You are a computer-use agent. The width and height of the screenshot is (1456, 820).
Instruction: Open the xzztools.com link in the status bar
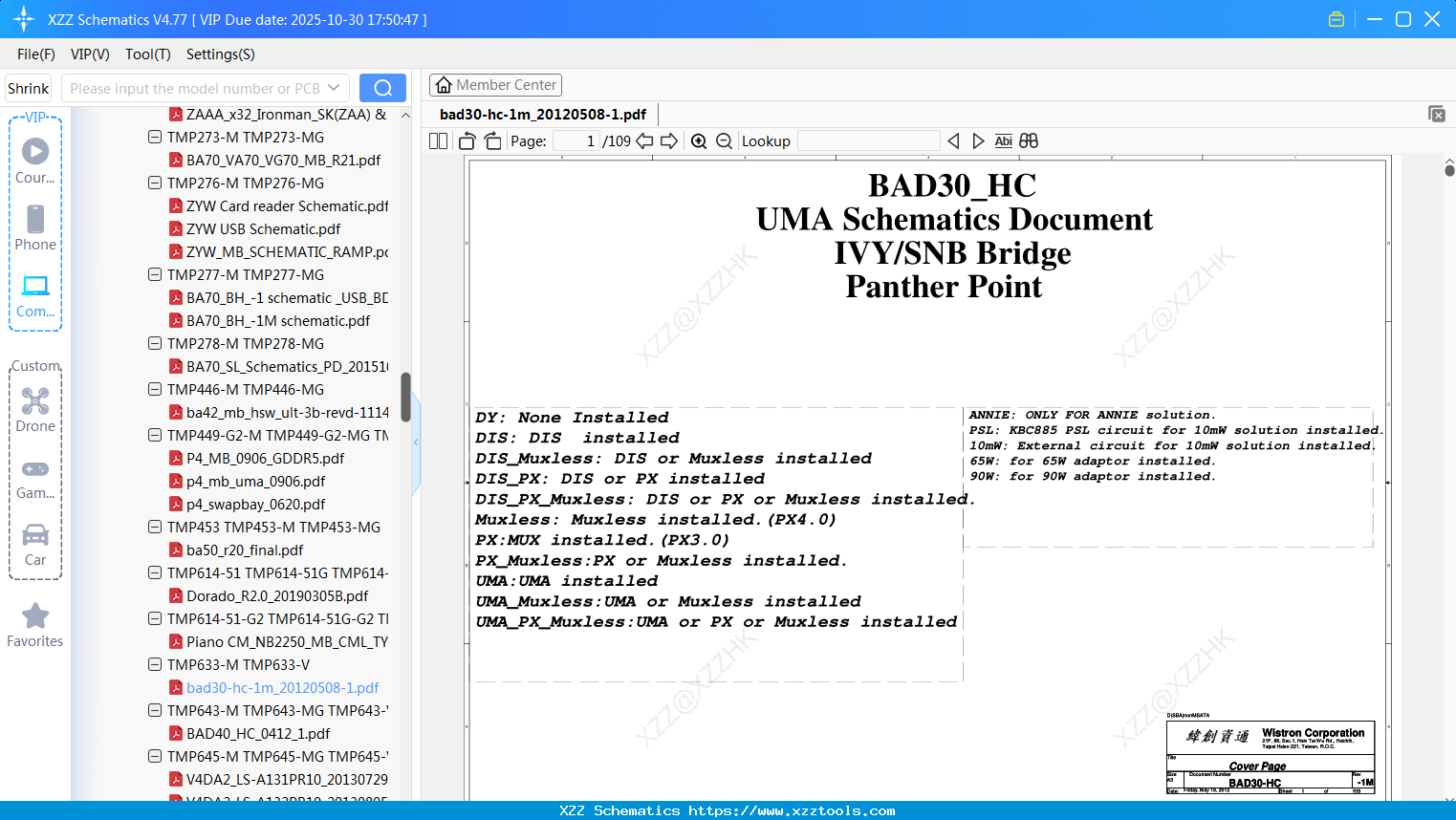click(792, 810)
